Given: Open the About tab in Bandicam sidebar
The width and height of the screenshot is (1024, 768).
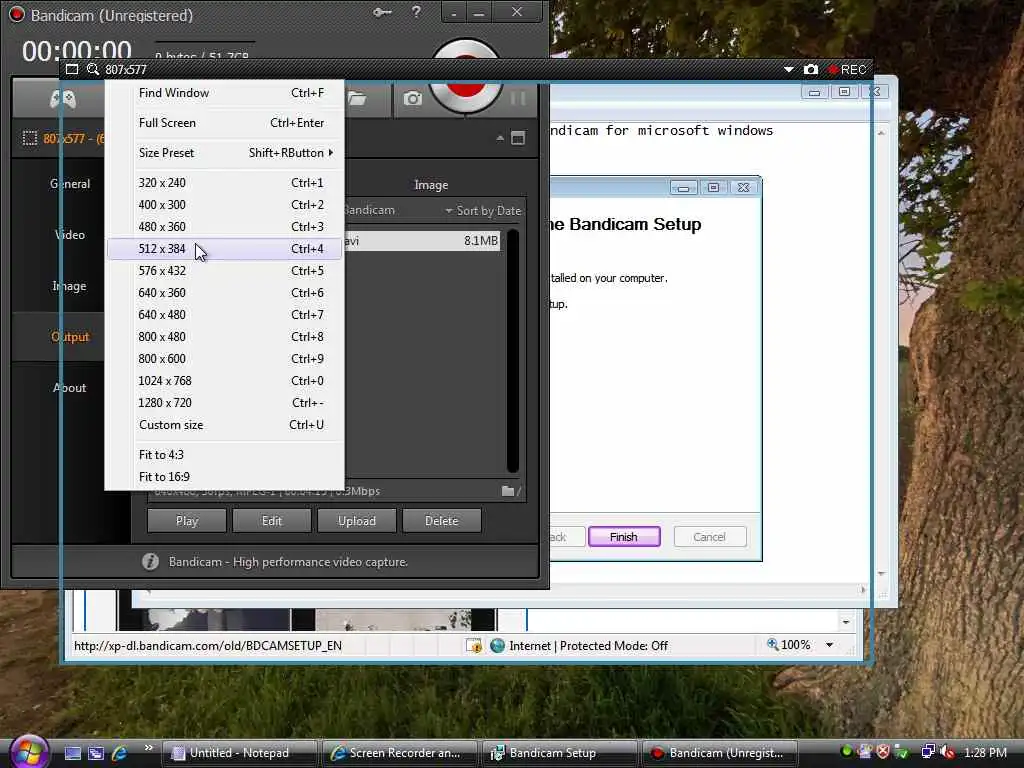Looking at the screenshot, I should tap(69, 387).
